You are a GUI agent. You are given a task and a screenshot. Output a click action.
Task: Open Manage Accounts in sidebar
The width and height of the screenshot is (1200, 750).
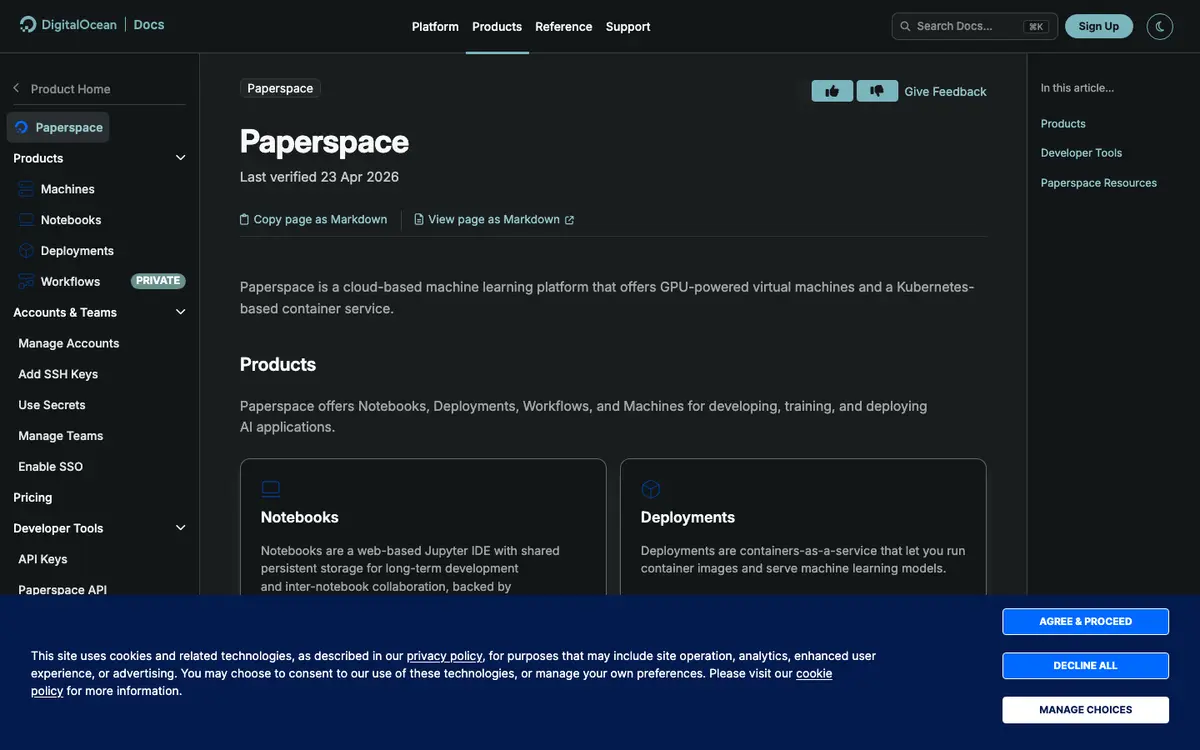click(69, 343)
